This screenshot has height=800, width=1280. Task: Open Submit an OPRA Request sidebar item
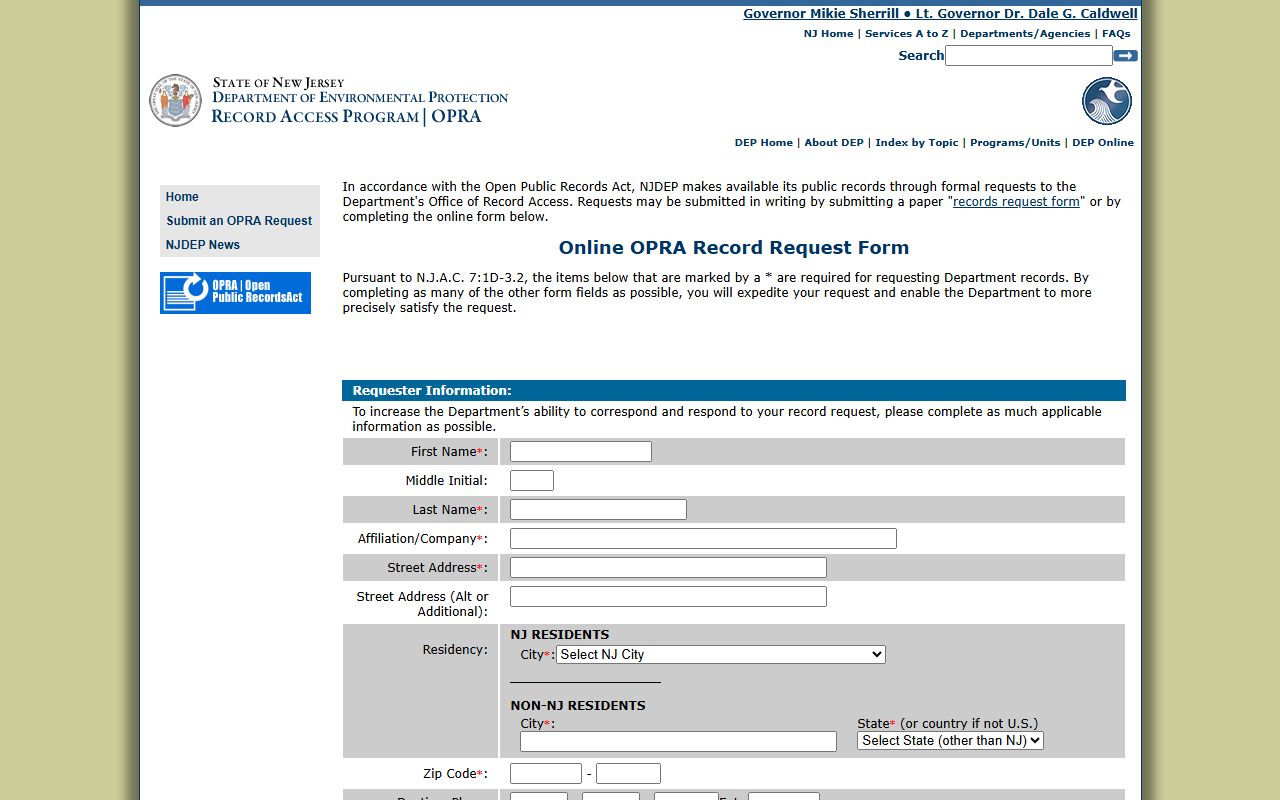[239, 221]
